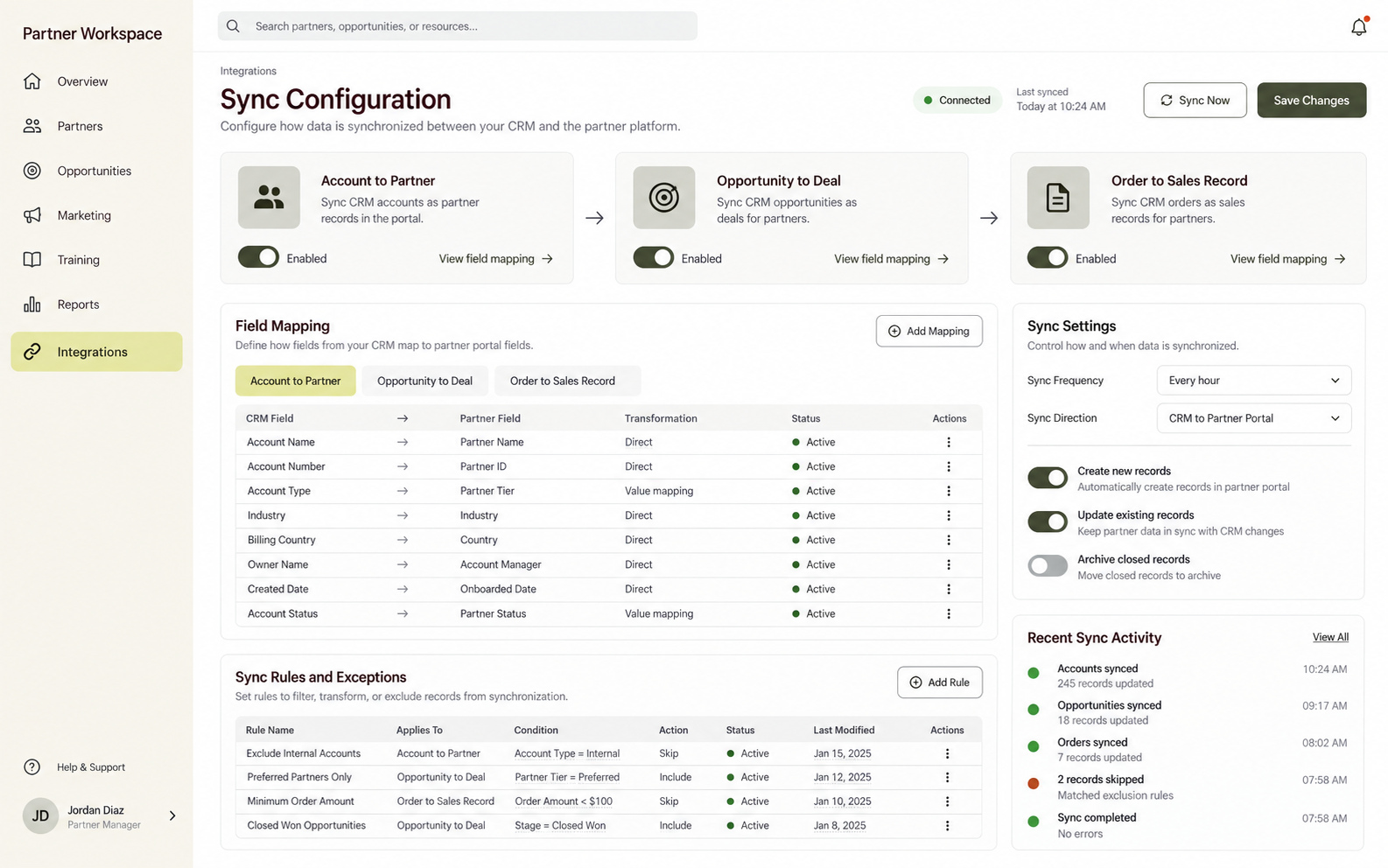Disable Update existing records switch
Screen dimensions: 1388x868
(1048, 522)
